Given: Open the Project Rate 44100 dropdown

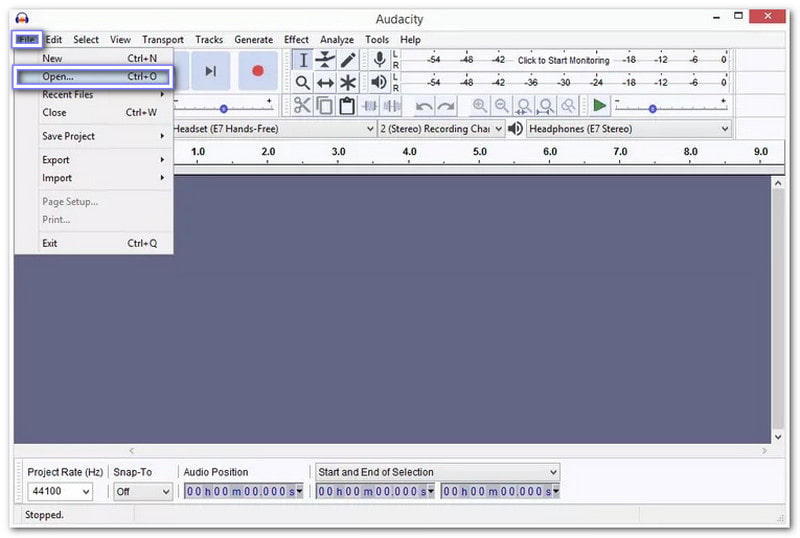Looking at the screenshot, I should (59, 492).
